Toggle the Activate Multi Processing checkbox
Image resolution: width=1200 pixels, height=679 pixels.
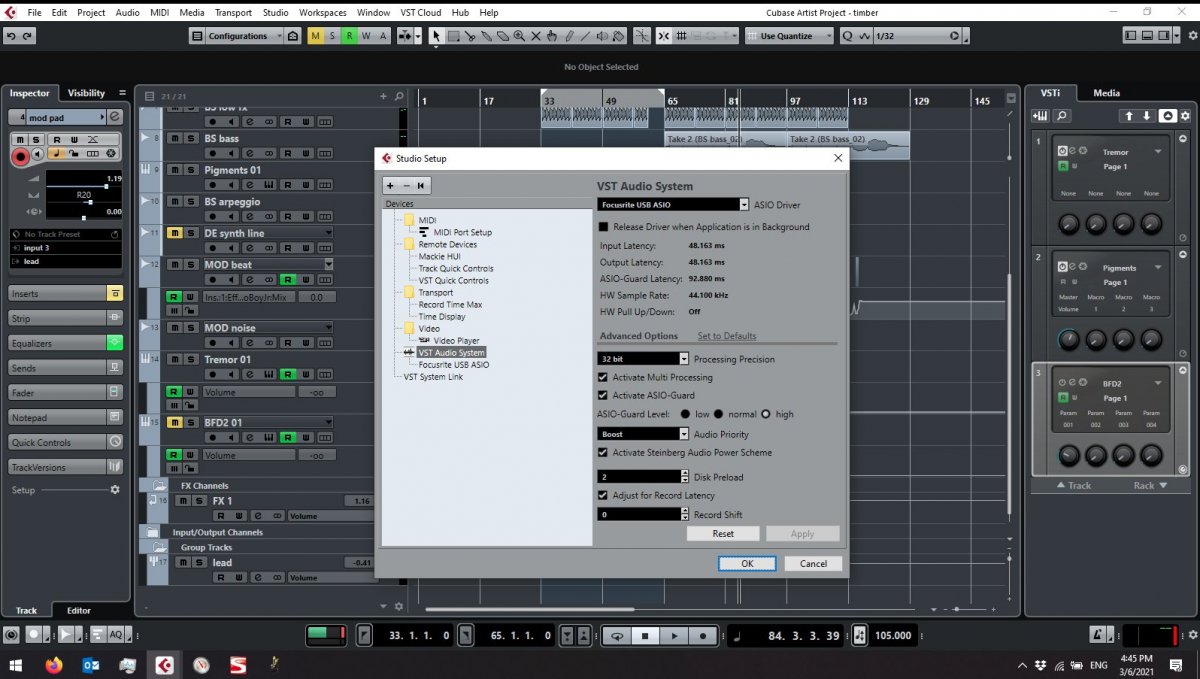[x=603, y=377]
